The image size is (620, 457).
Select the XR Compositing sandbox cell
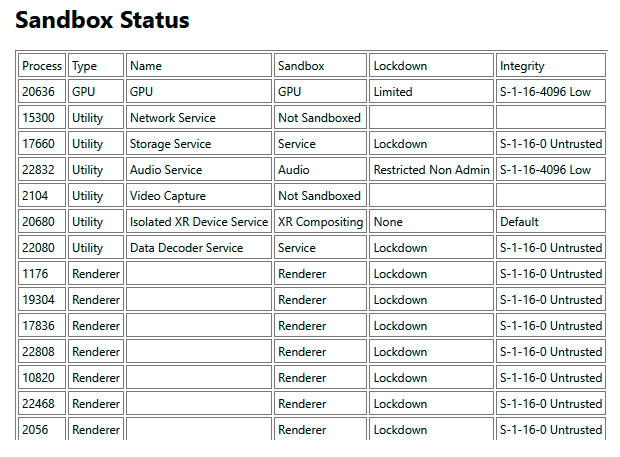pyautogui.click(x=320, y=222)
